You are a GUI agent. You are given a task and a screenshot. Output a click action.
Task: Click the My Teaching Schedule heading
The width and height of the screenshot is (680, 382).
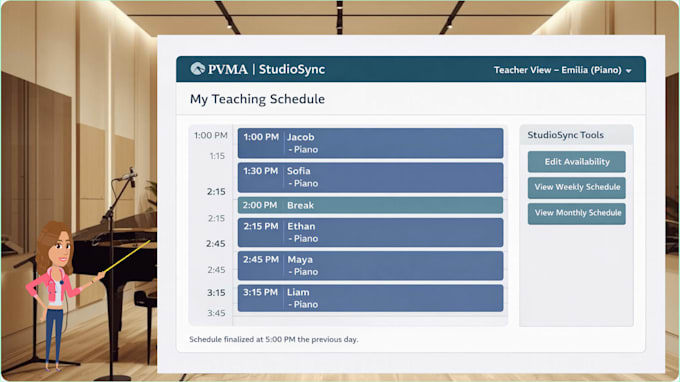click(257, 99)
